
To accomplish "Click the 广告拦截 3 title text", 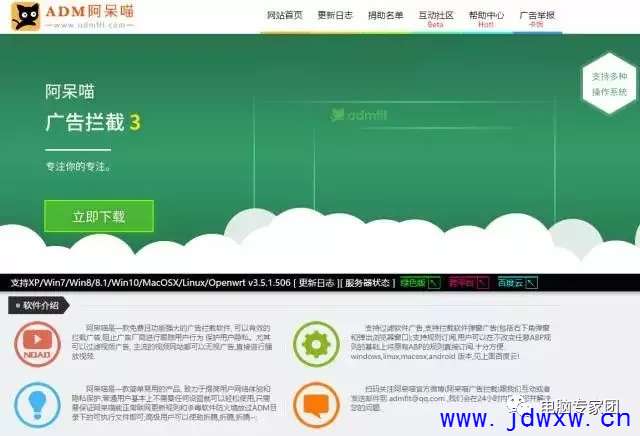I will point(93,122).
